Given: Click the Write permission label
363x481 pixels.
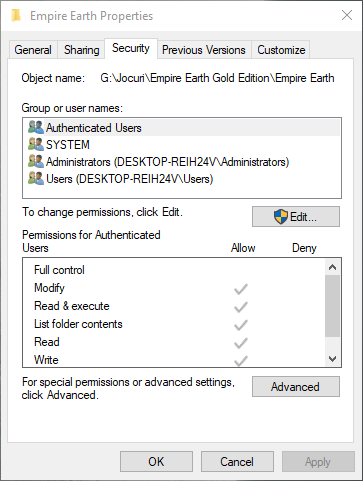Looking at the screenshot, I should (46, 360).
